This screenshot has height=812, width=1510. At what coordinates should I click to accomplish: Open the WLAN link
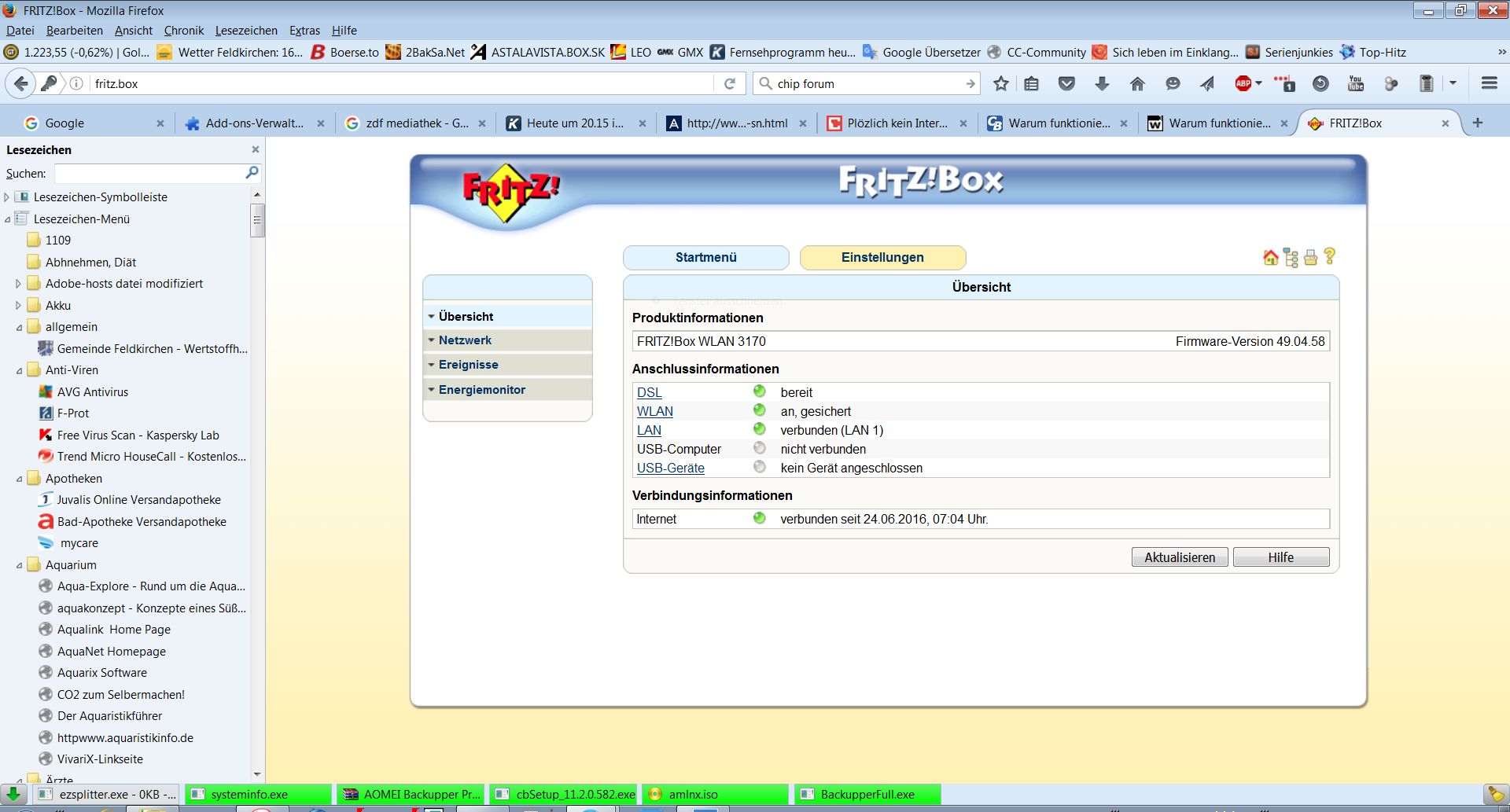(x=655, y=411)
